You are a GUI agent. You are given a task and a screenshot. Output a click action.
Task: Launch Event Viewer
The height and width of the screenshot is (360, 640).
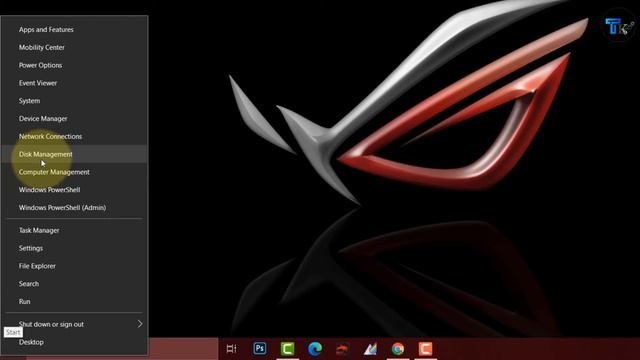74,83
